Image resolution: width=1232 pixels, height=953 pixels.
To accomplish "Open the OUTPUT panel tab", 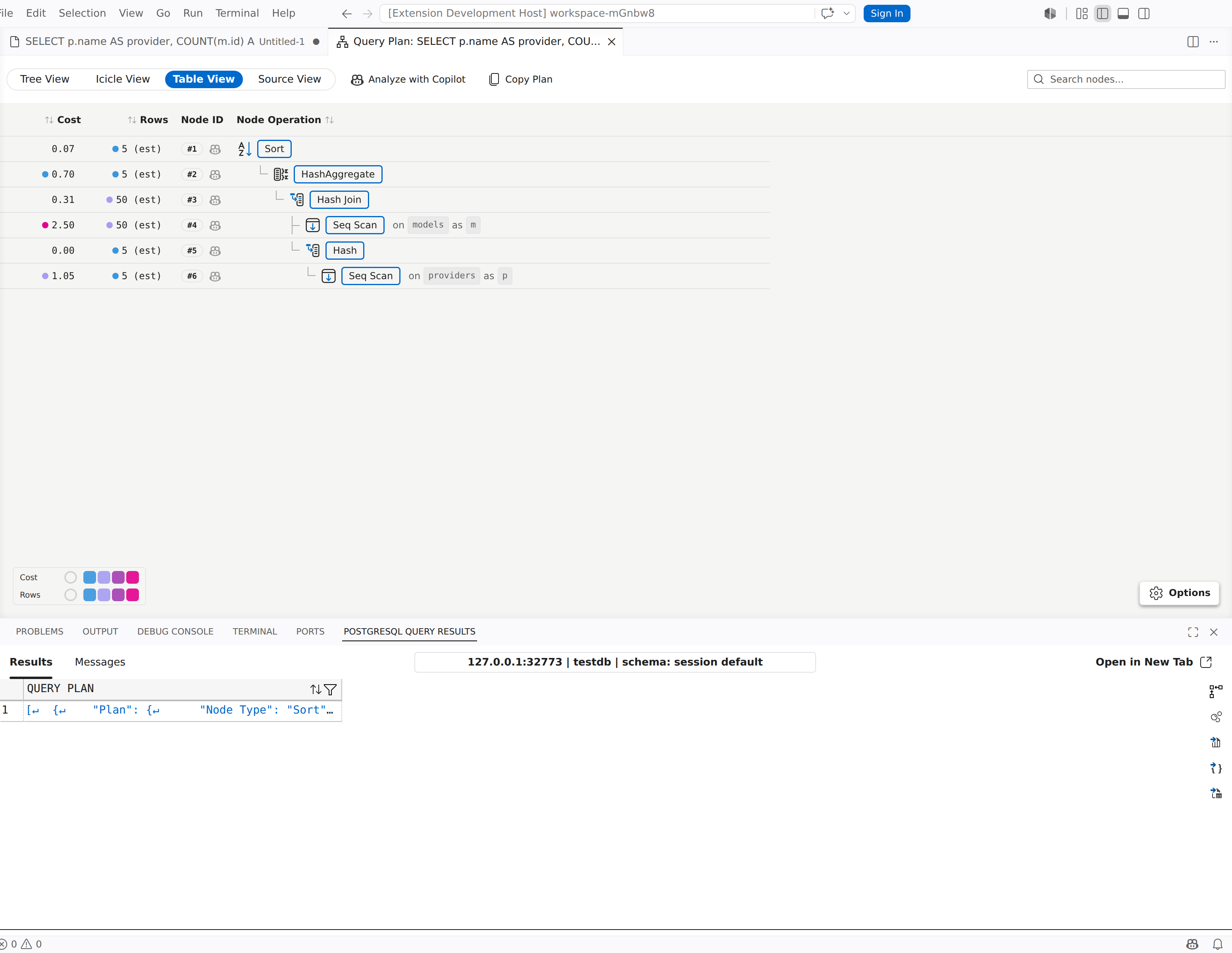I will coord(100,631).
